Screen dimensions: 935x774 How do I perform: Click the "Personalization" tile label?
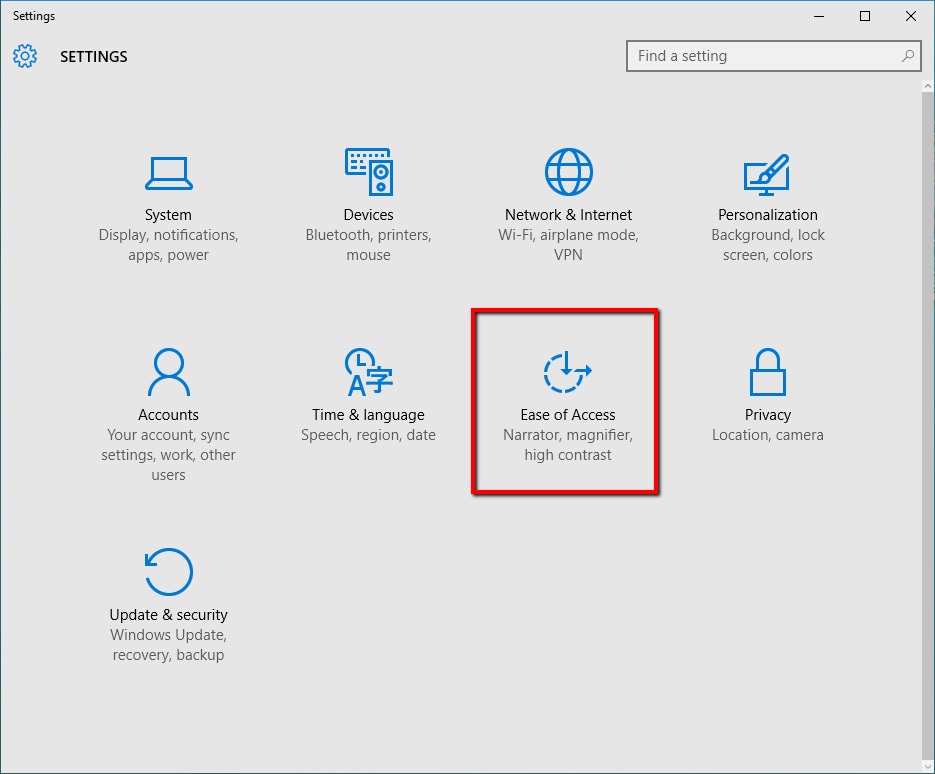pyautogui.click(x=767, y=215)
